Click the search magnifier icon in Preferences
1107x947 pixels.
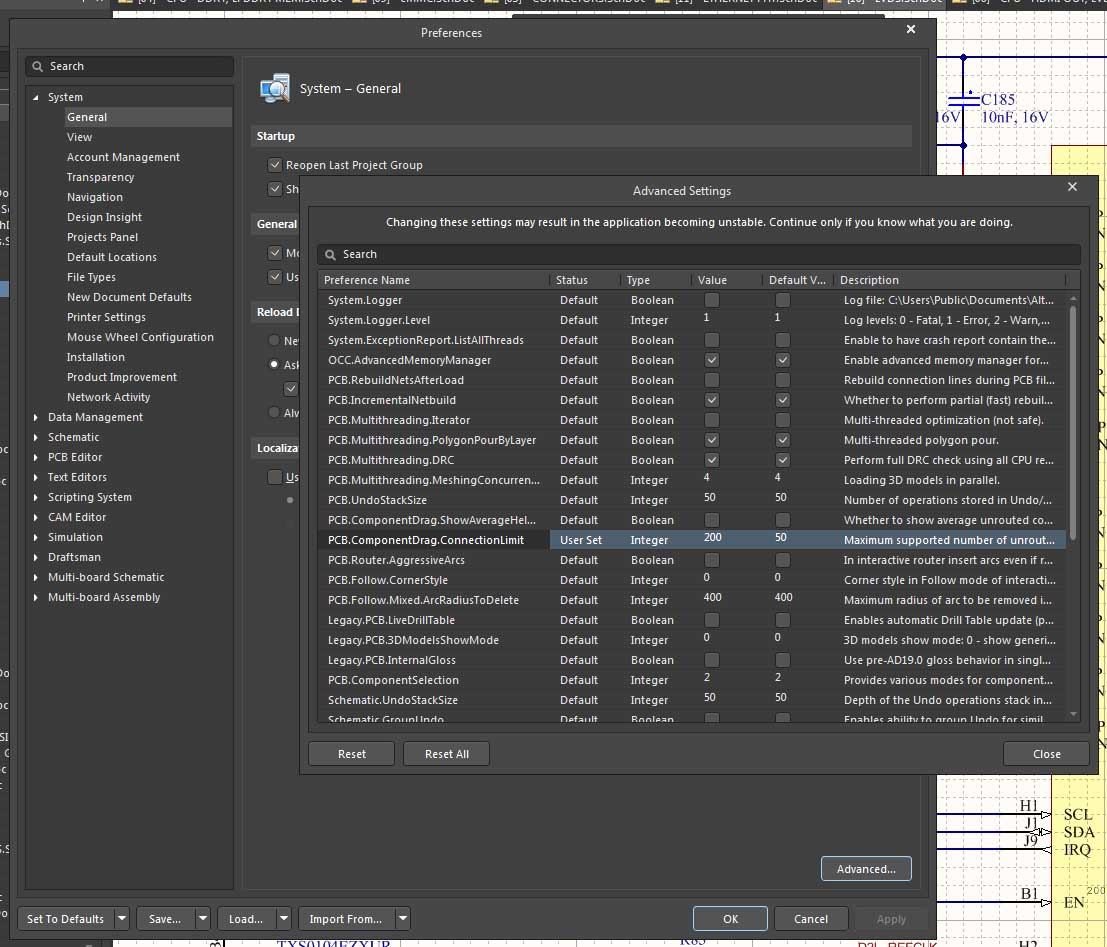[x=38, y=66]
